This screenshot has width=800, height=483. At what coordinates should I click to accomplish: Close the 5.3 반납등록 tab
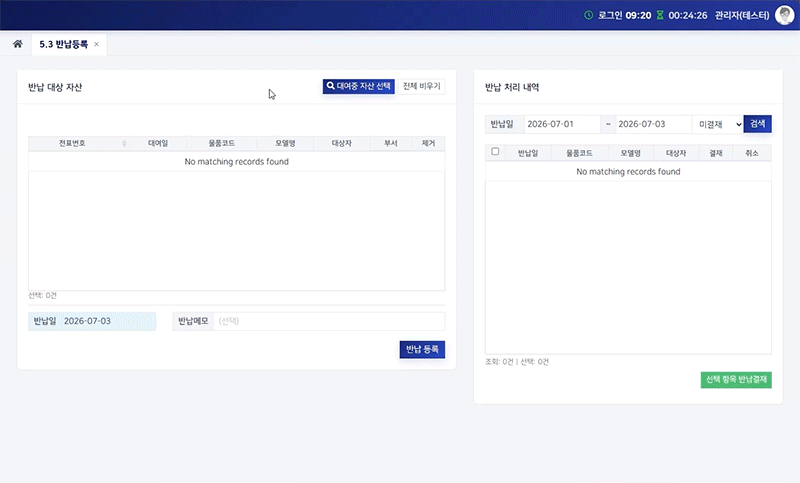pos(96,44)
